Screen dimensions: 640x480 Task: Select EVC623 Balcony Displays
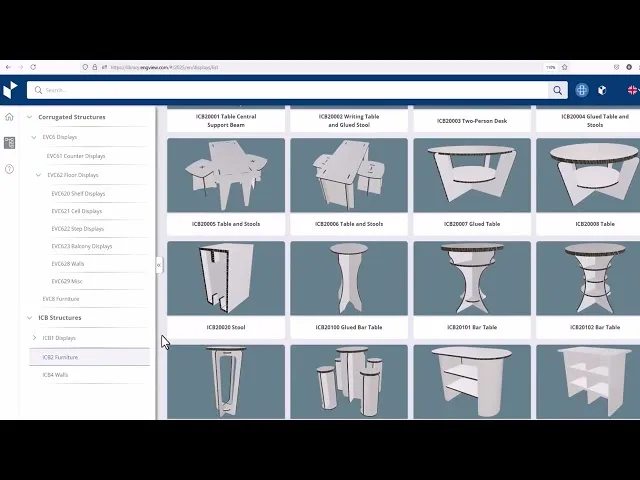[82, 246]
